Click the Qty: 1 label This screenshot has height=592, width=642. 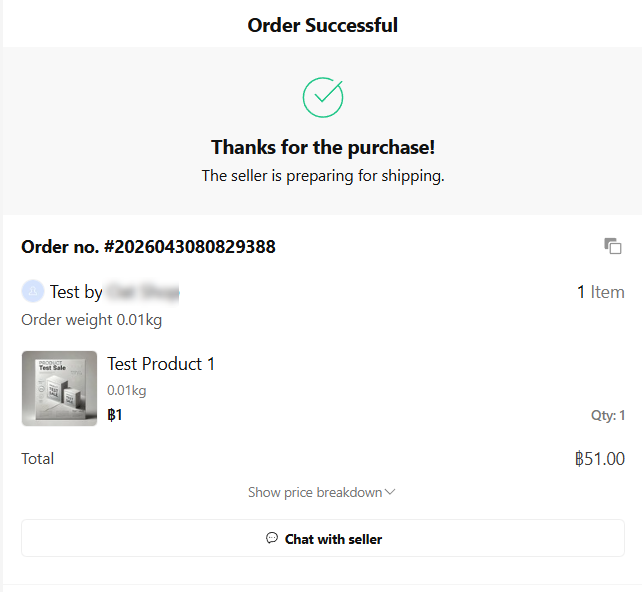[608, 415]
